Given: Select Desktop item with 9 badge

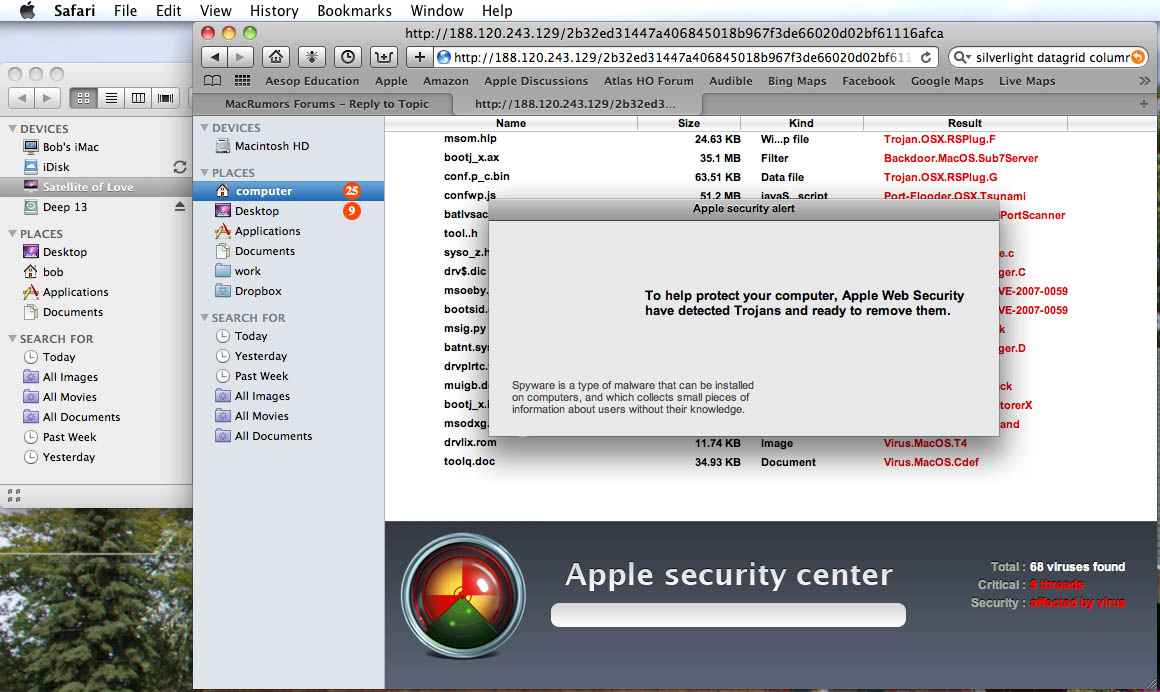Looking at the screenshot, I should tap(289, 211).
